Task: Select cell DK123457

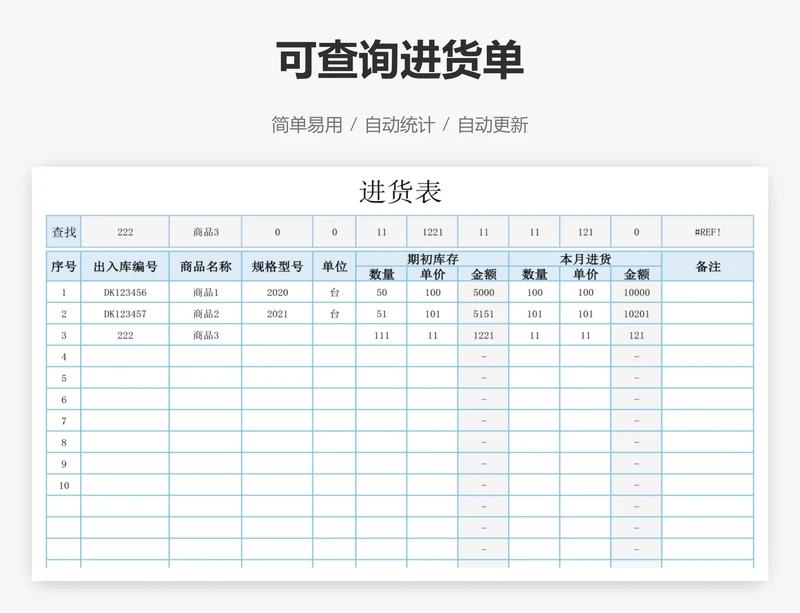Action: pos(125,314)
